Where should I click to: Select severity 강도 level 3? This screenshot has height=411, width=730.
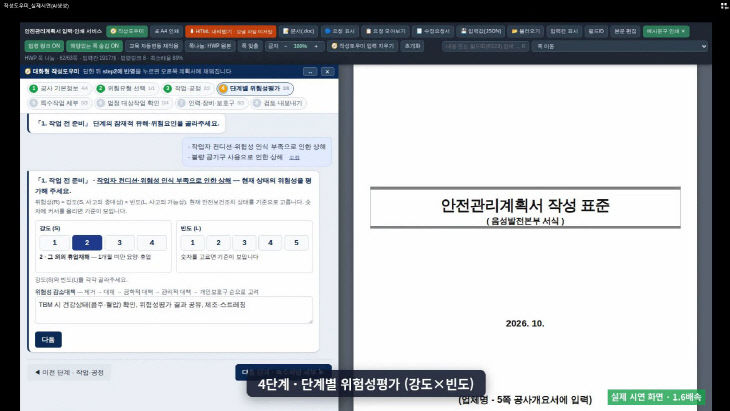pyautogui.click(x=119, y=243)
